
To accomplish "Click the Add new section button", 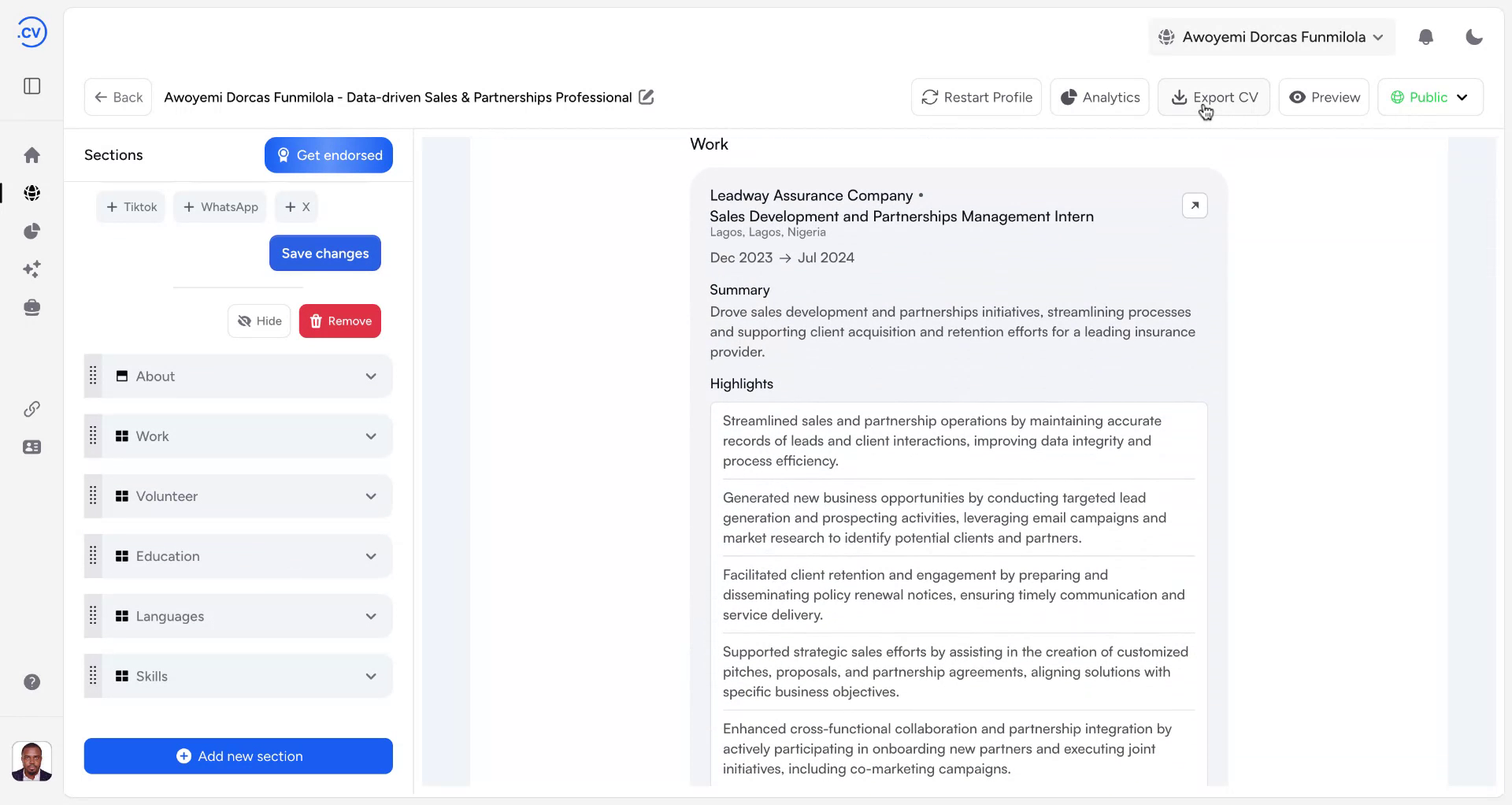I will pyautogui.click(x=238, y=756).
